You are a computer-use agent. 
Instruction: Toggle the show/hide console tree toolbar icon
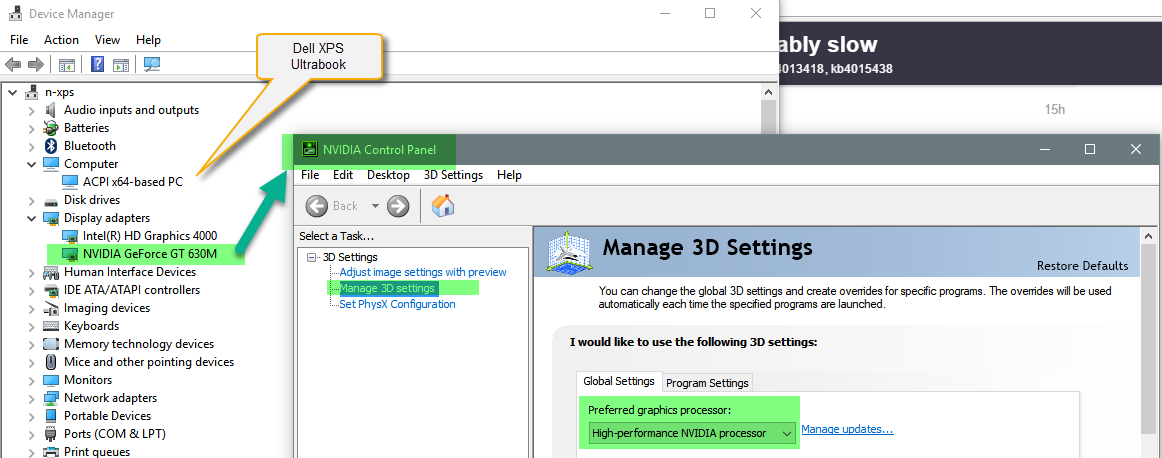coord(67,64)
